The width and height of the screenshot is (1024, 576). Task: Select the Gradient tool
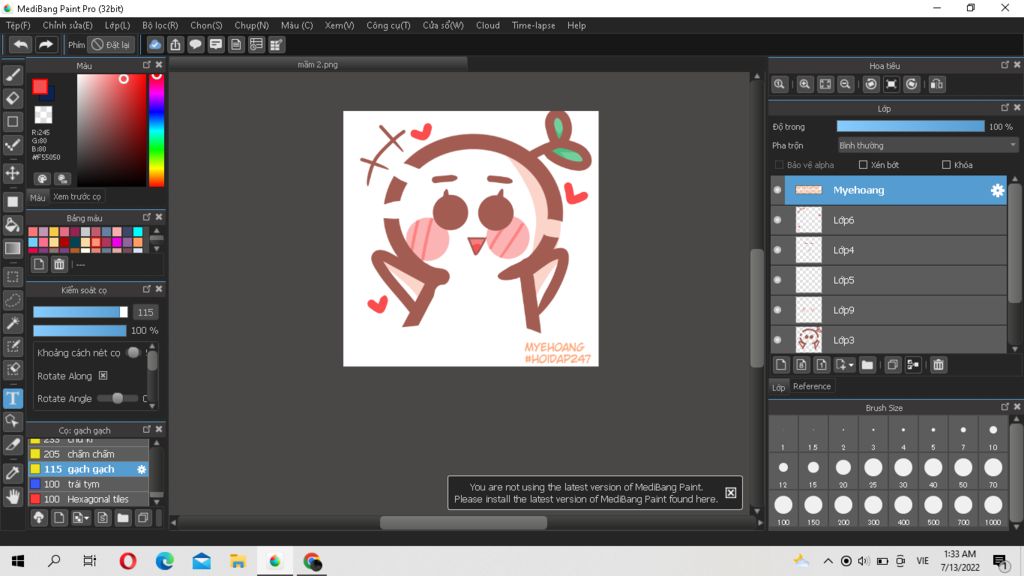tap(12, 249)
